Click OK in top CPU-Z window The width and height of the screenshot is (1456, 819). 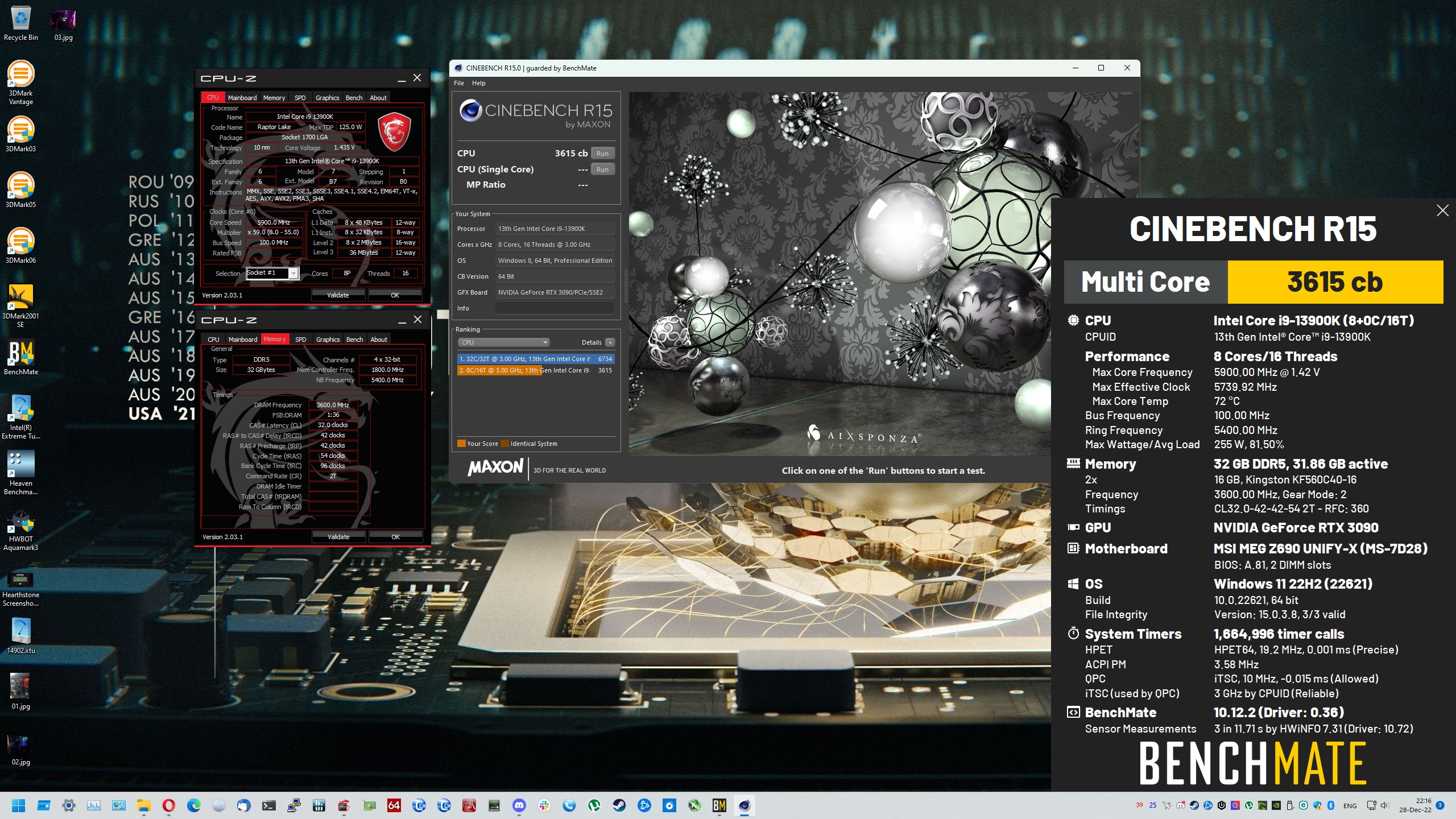tap(395, 295)
